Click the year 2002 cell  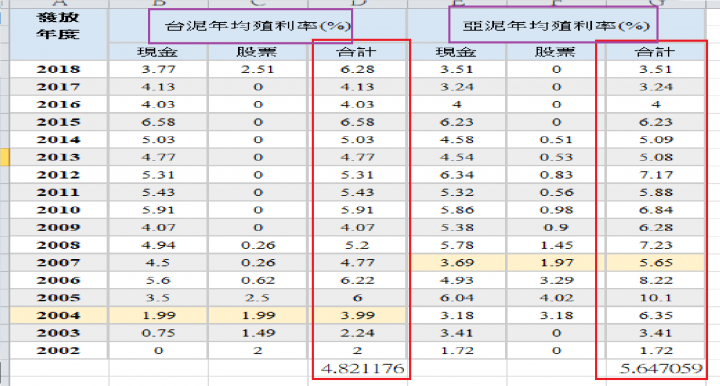pyautogui.click(x=59, y=350)
